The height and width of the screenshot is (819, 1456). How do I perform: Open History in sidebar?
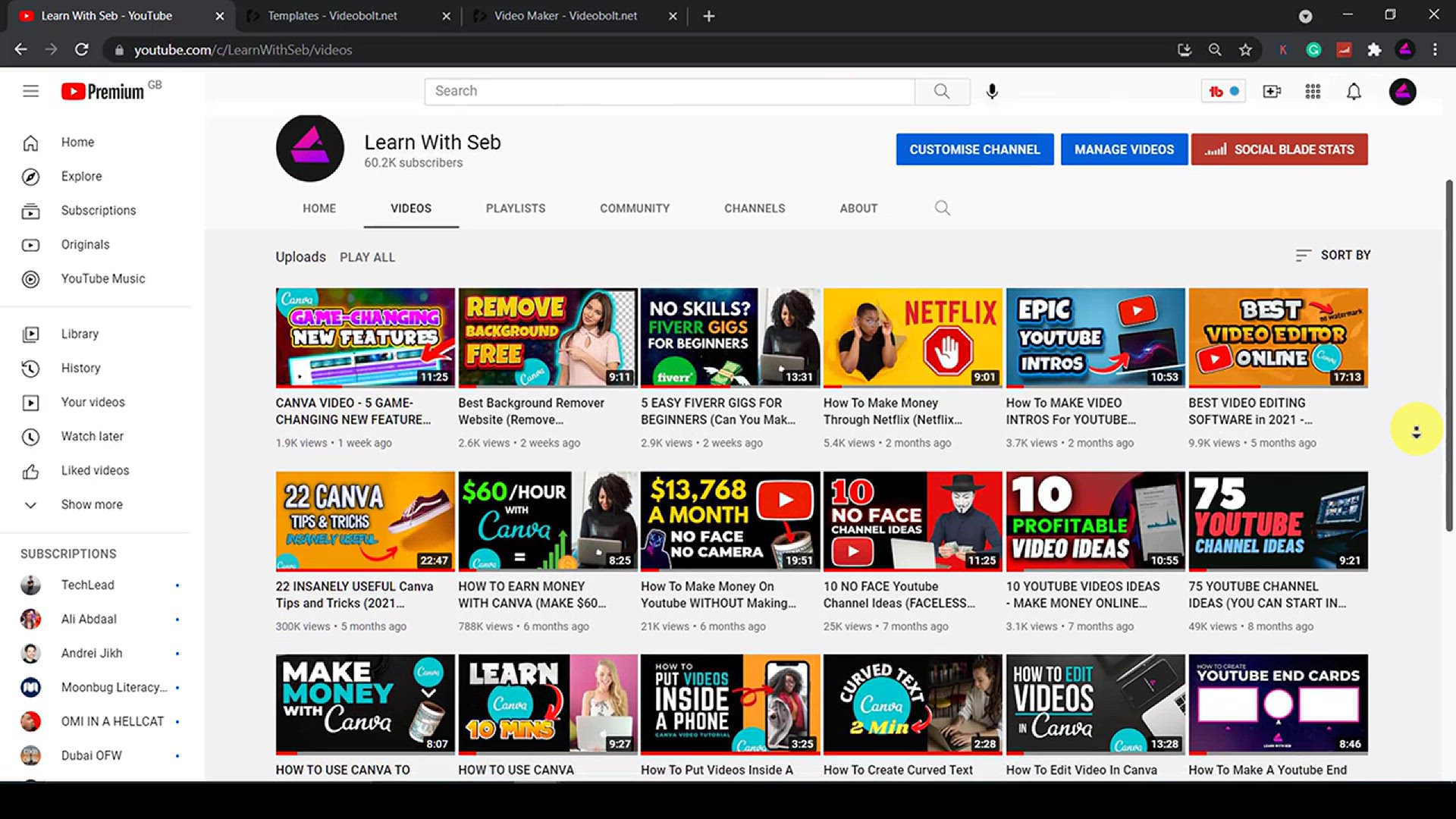pos(96,368)
